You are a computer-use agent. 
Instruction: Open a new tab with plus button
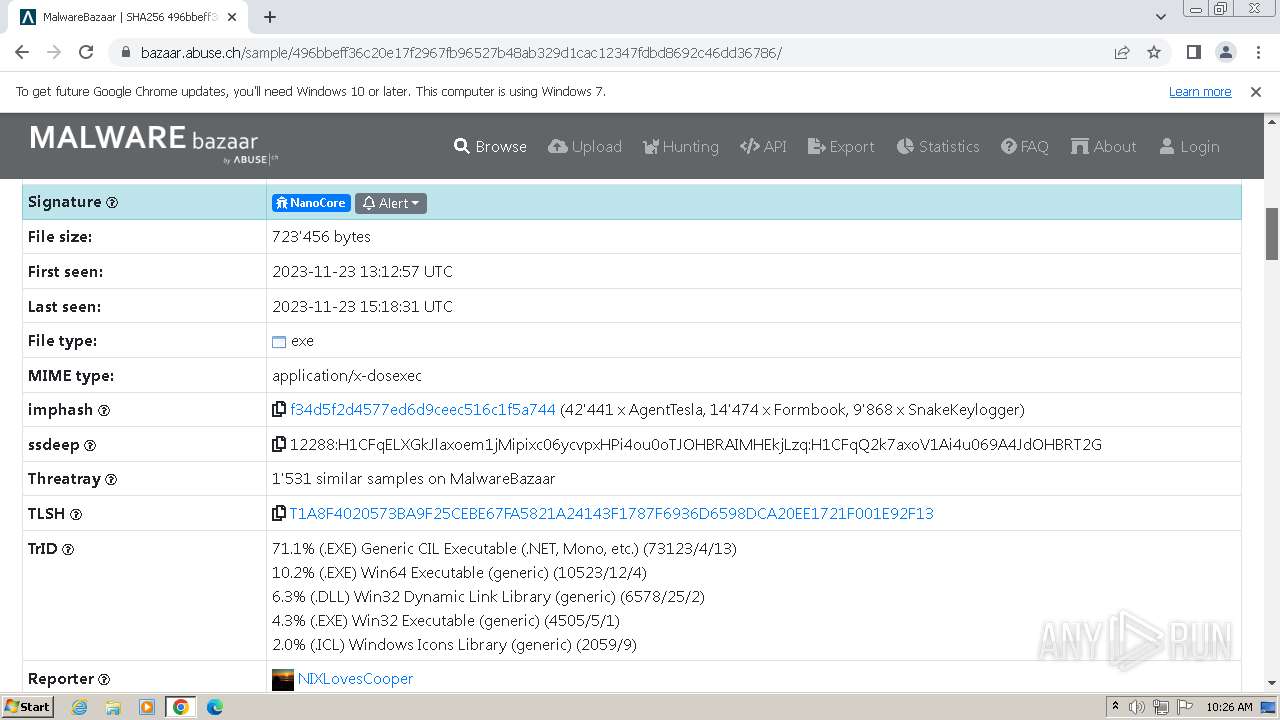click(270, 17)
